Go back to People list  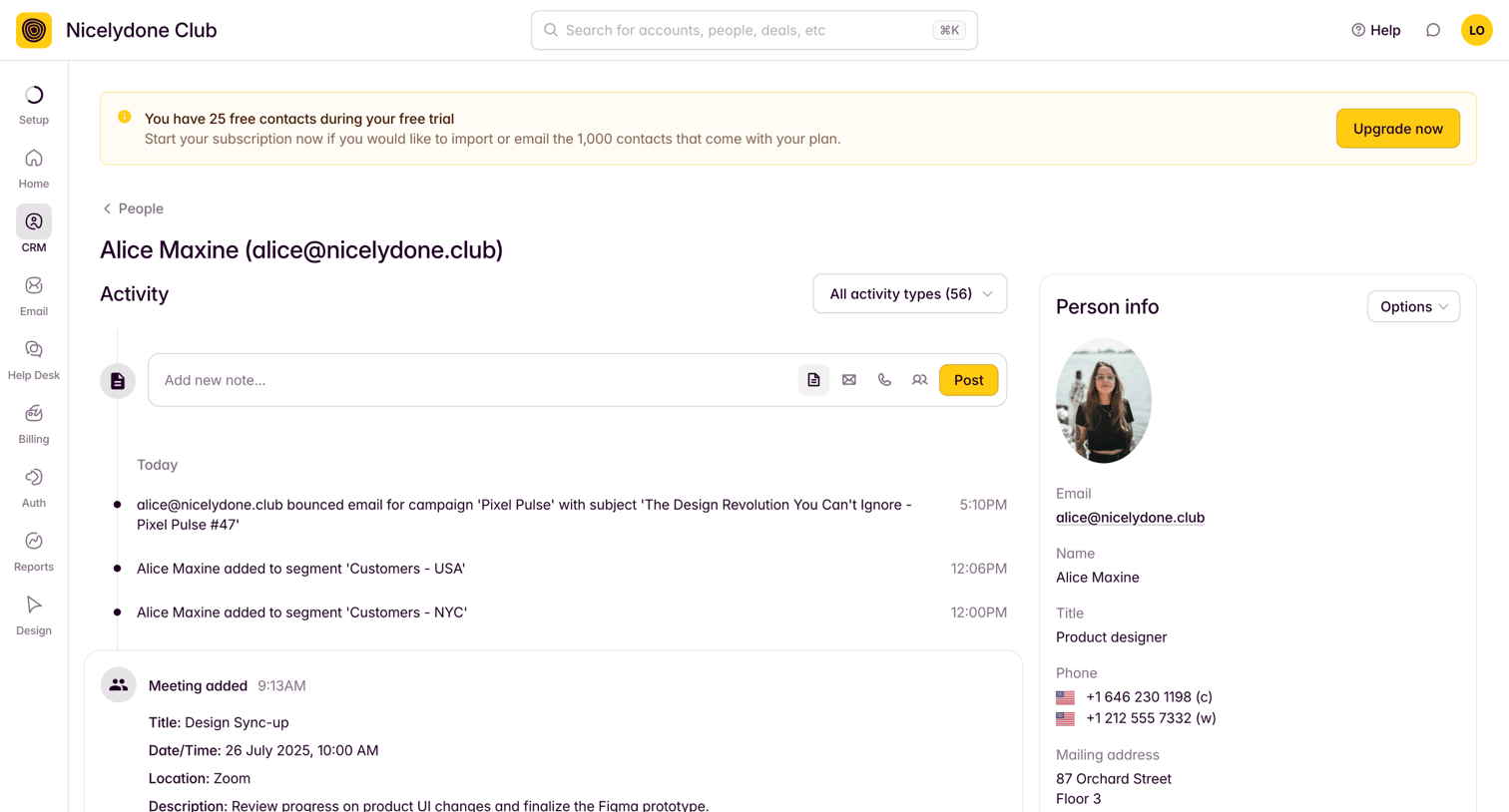pyautogui.click(x=133, y=208)
